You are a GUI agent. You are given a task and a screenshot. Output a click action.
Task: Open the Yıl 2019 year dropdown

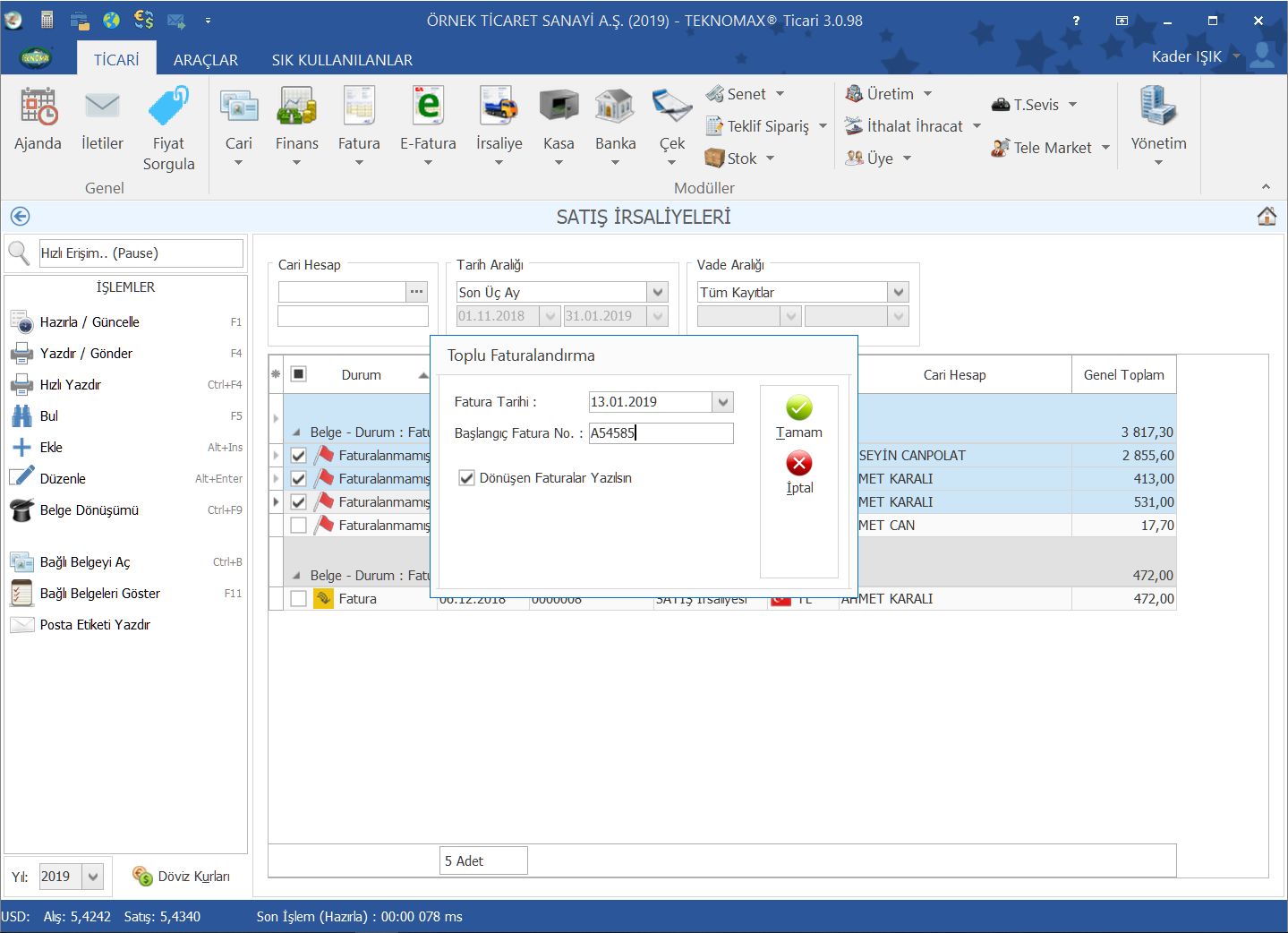pos(93,877)
